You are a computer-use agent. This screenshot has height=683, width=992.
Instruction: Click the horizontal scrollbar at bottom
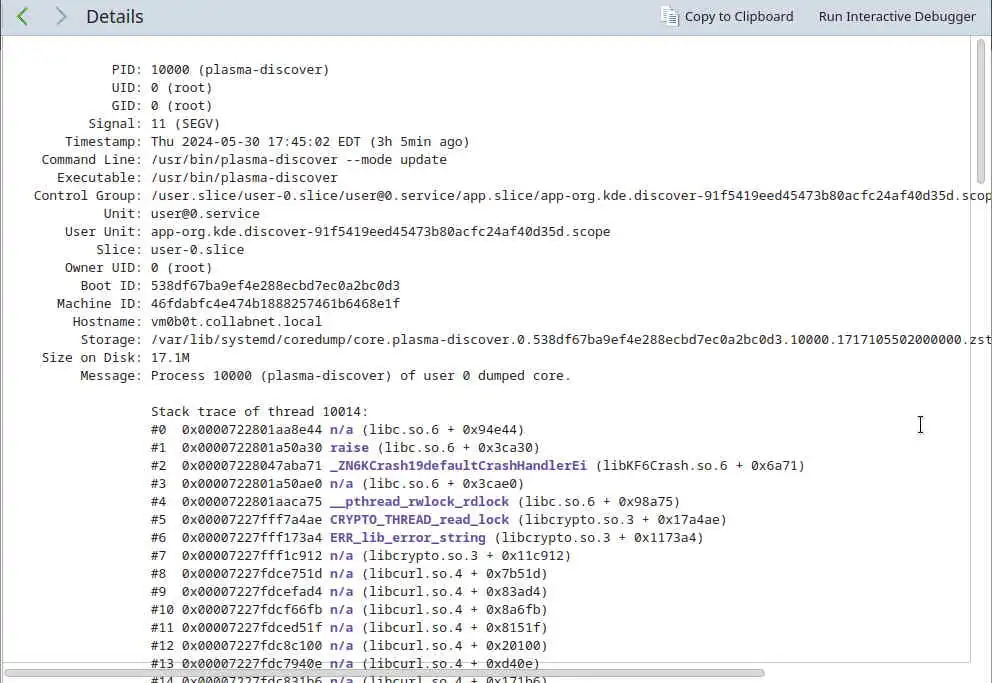coord(384,673)
